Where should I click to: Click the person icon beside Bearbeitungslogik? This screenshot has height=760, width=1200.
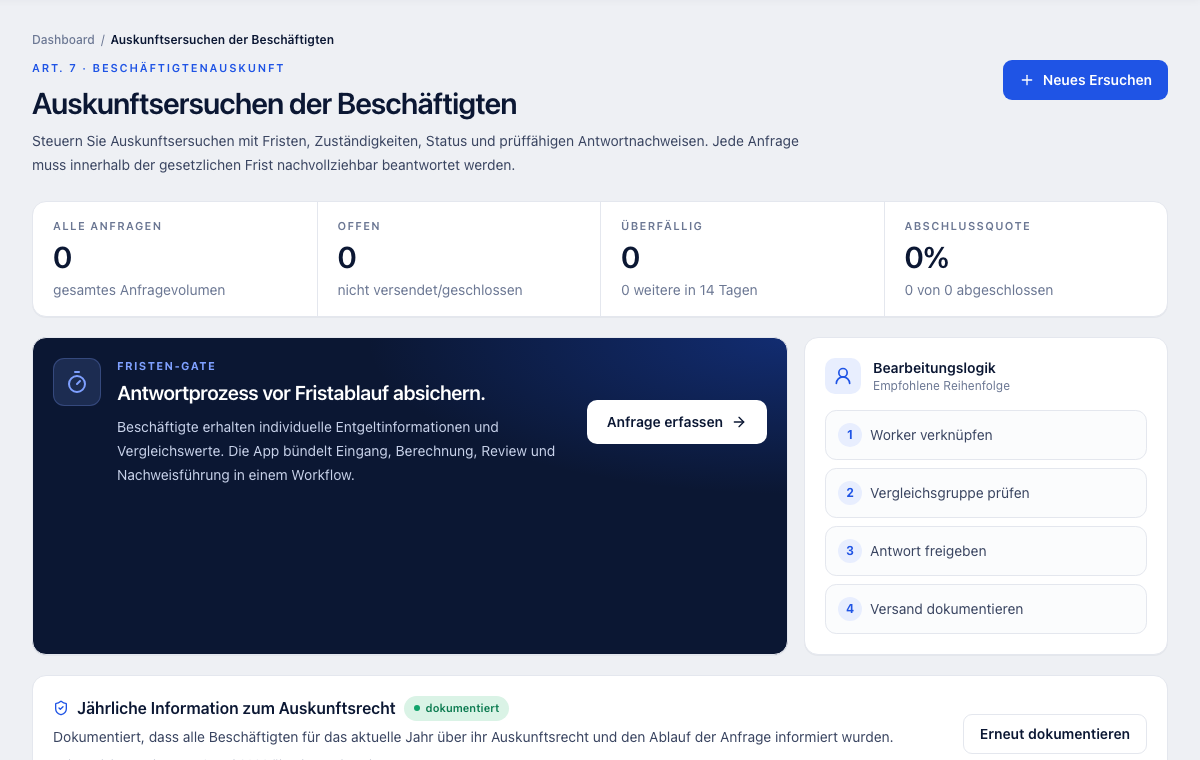pyautogui.click(x=843, y=376)
